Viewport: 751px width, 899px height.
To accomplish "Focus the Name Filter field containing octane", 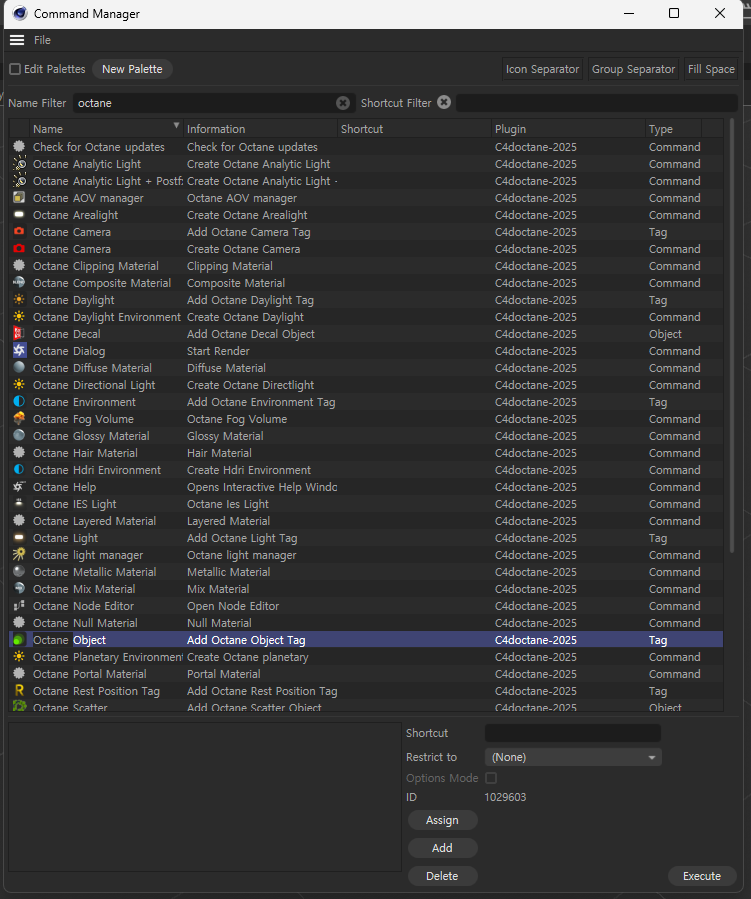I will coord(214,103).
